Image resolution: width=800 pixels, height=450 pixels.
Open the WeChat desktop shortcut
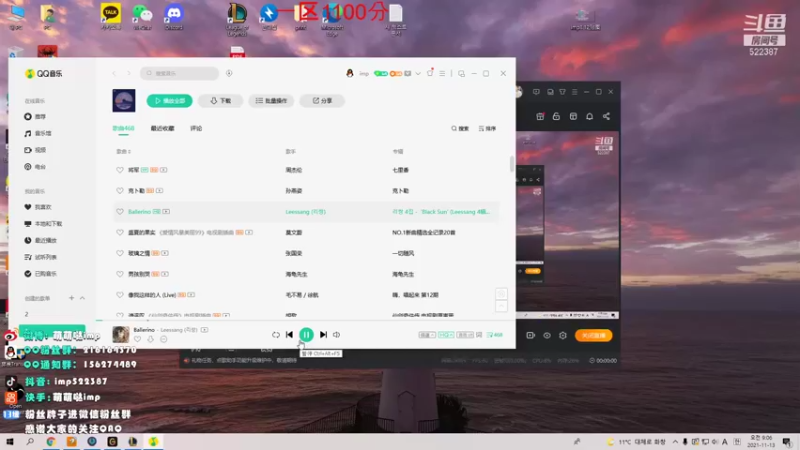click(142, 16)
